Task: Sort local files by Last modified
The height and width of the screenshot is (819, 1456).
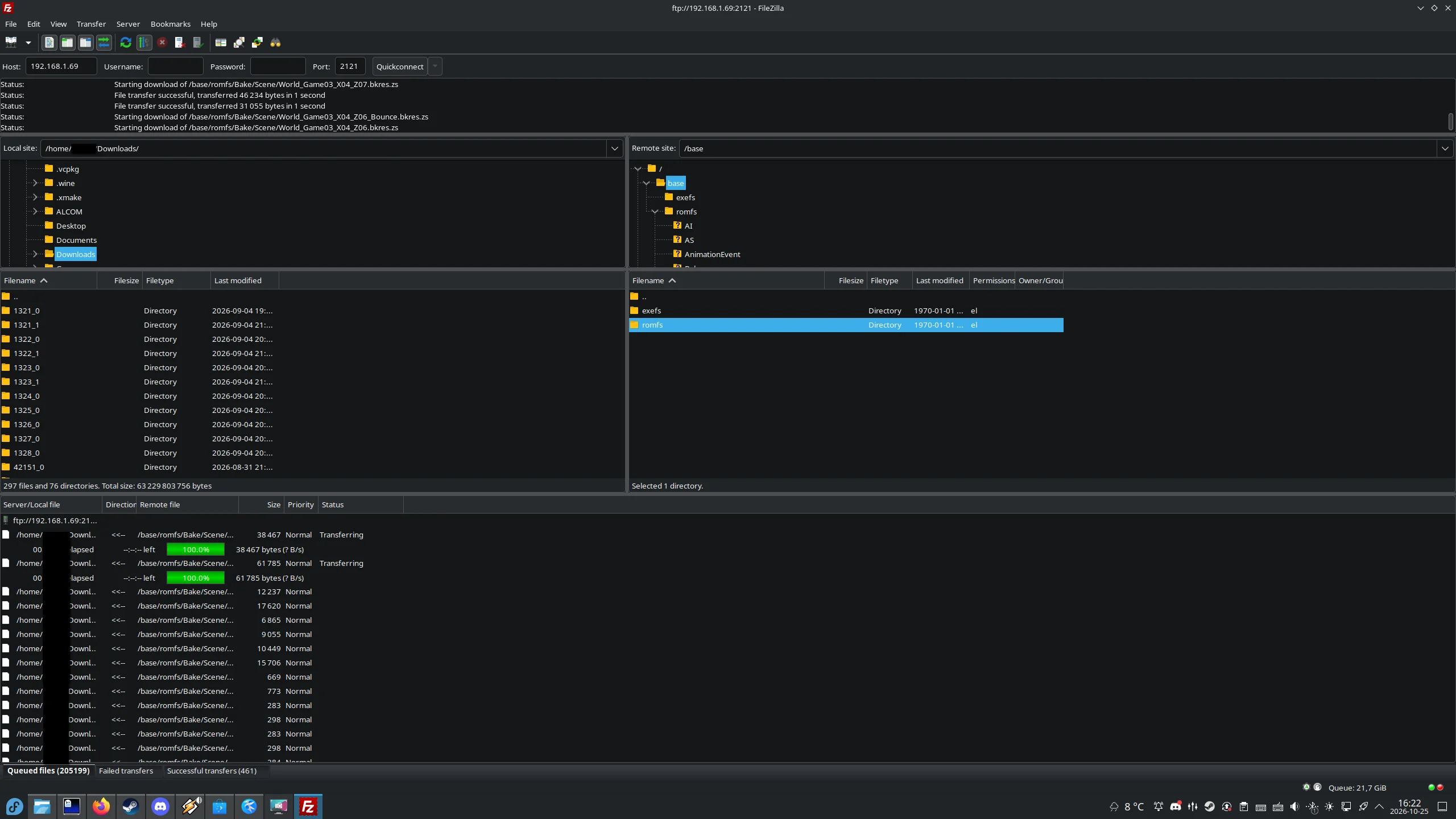Action: point(245,280)
